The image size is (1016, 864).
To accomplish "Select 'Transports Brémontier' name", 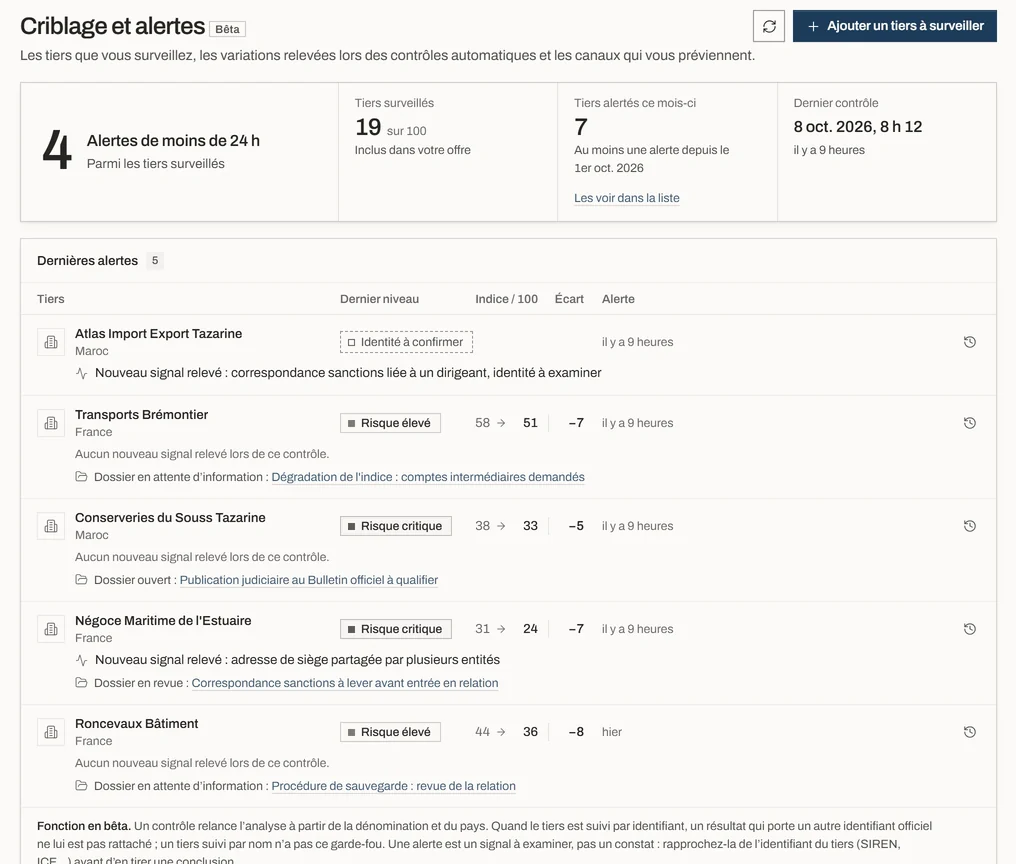I will point(141,415).
